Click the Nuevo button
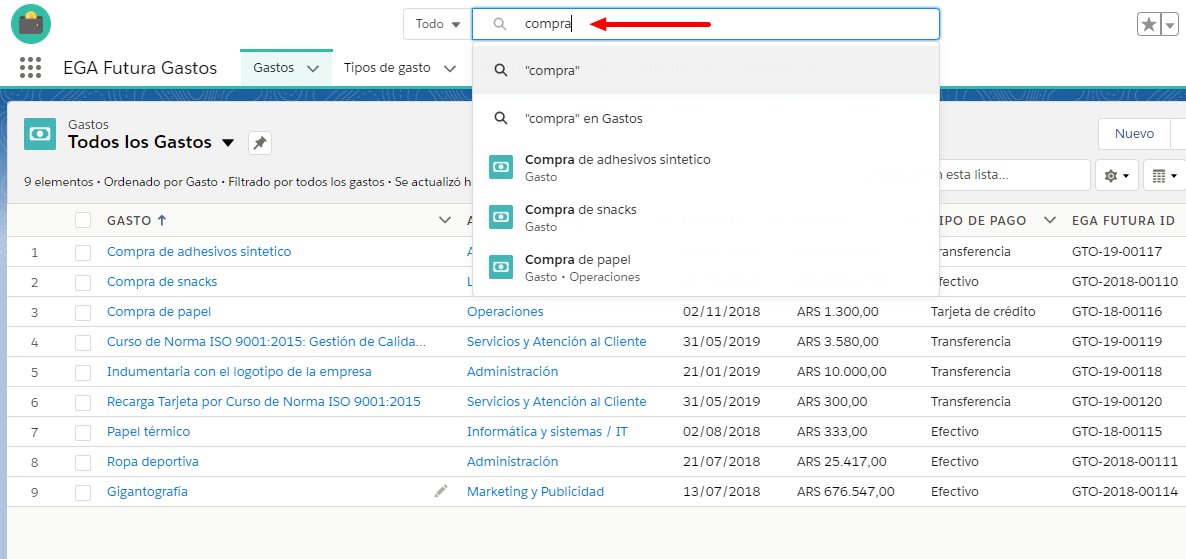 1135,134
